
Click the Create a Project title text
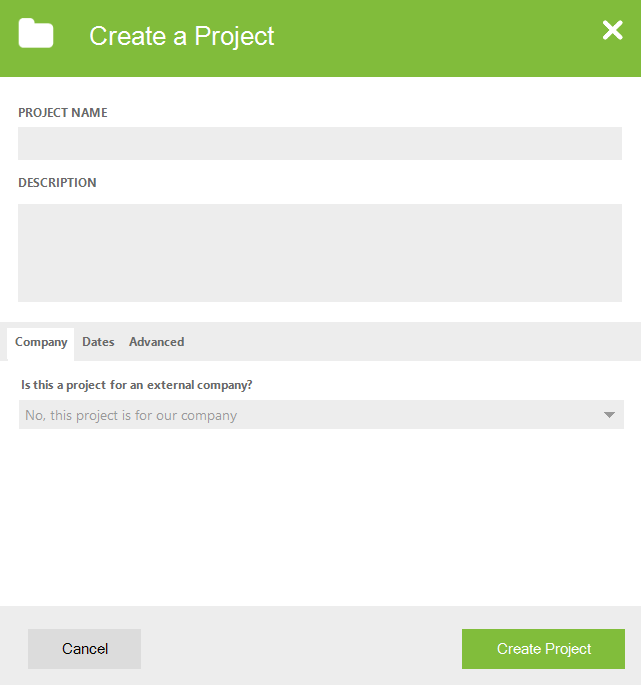click(182, 36)
